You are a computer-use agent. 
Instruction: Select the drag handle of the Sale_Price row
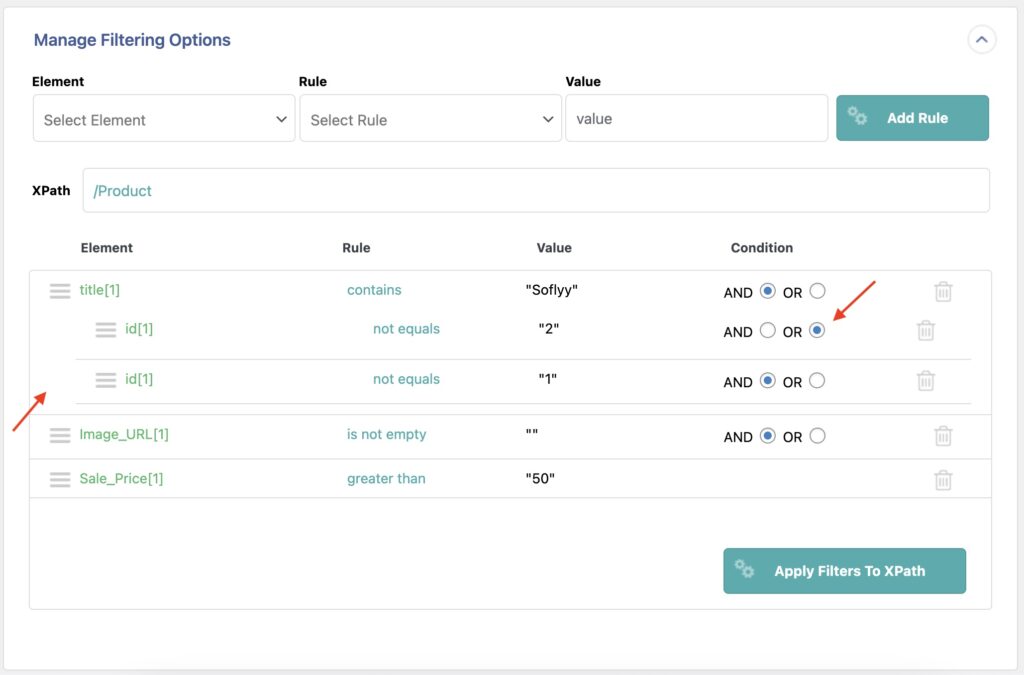tap(60, 479)
